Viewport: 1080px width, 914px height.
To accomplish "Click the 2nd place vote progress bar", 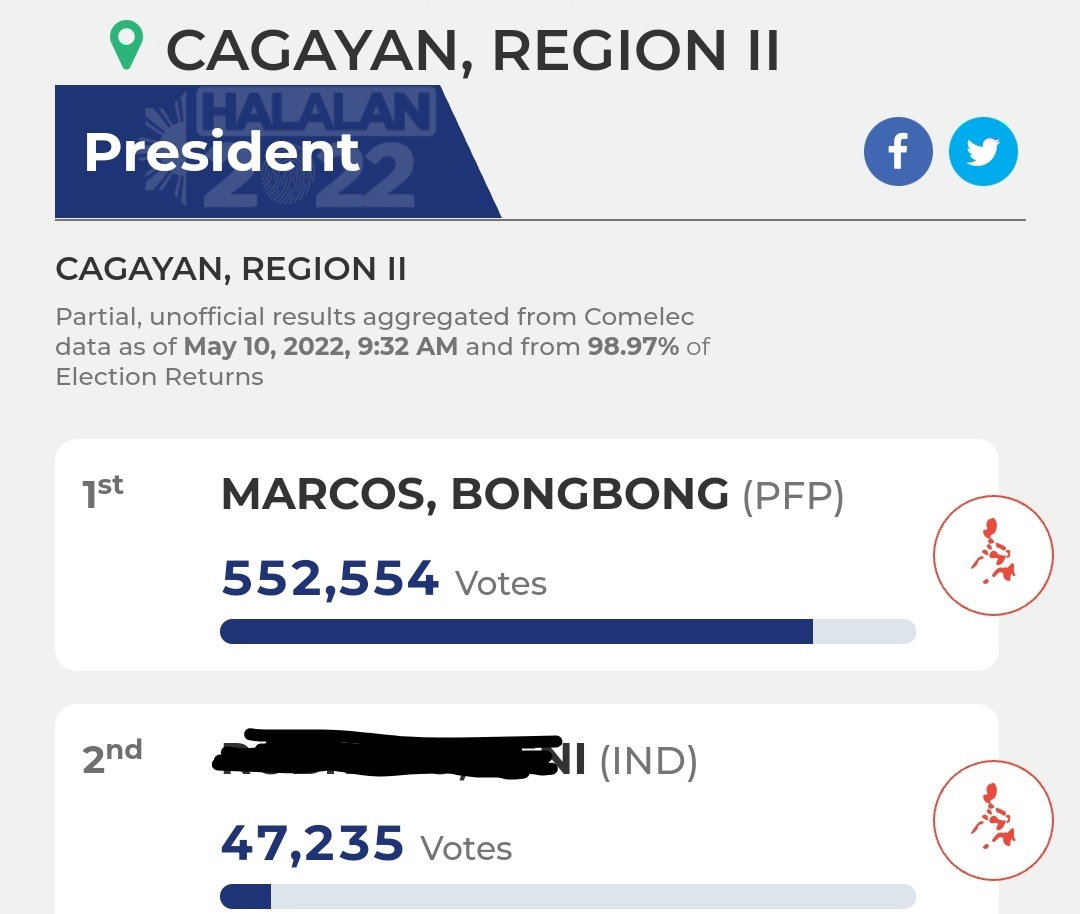I will pos(568,897).
